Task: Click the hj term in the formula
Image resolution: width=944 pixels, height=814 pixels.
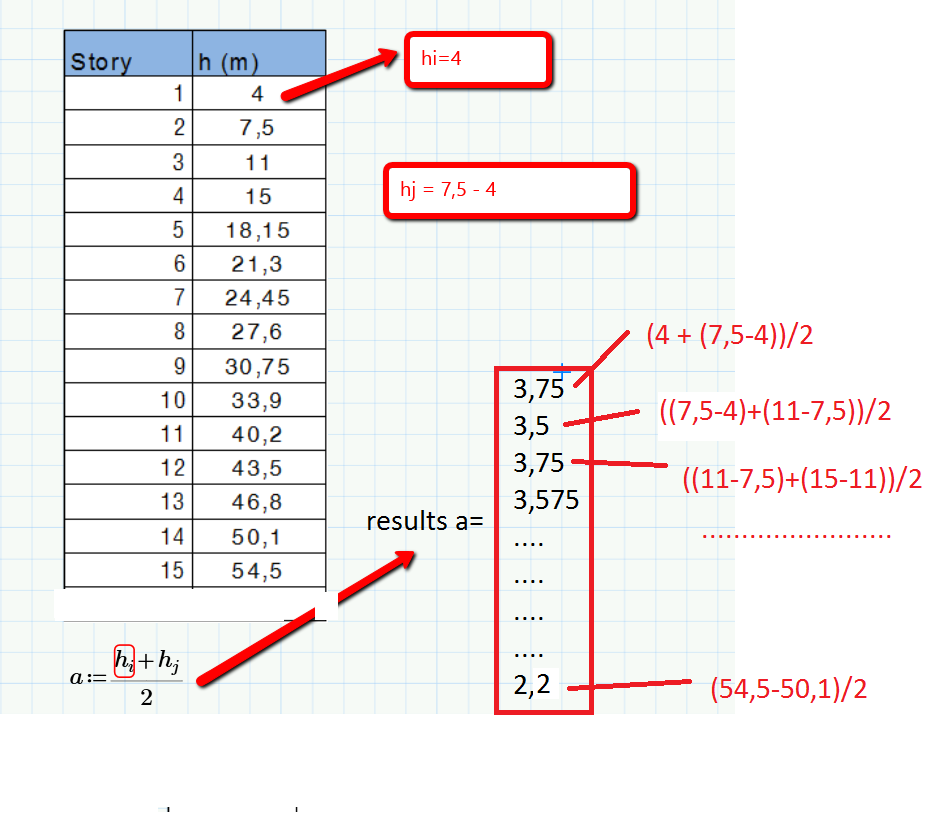Action: 169,661
